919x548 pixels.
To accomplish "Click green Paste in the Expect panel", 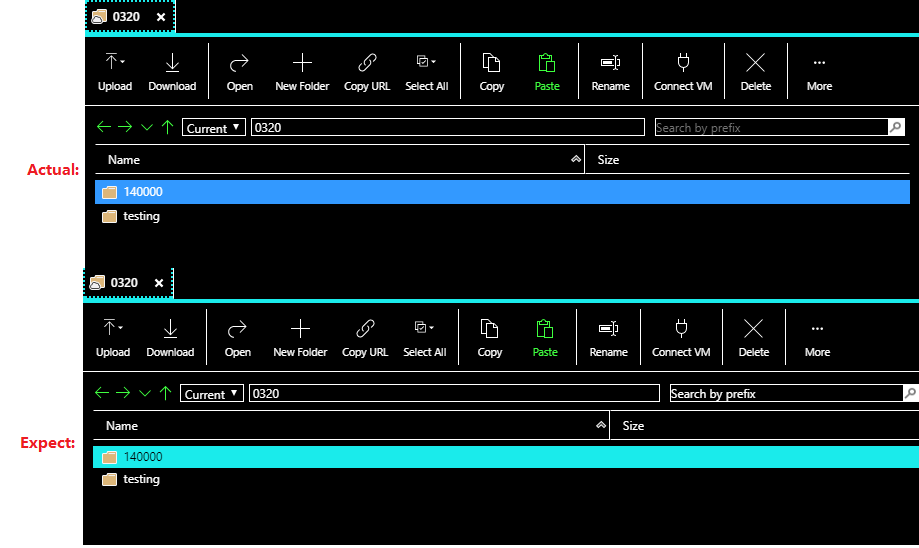I will pos(544,339).
